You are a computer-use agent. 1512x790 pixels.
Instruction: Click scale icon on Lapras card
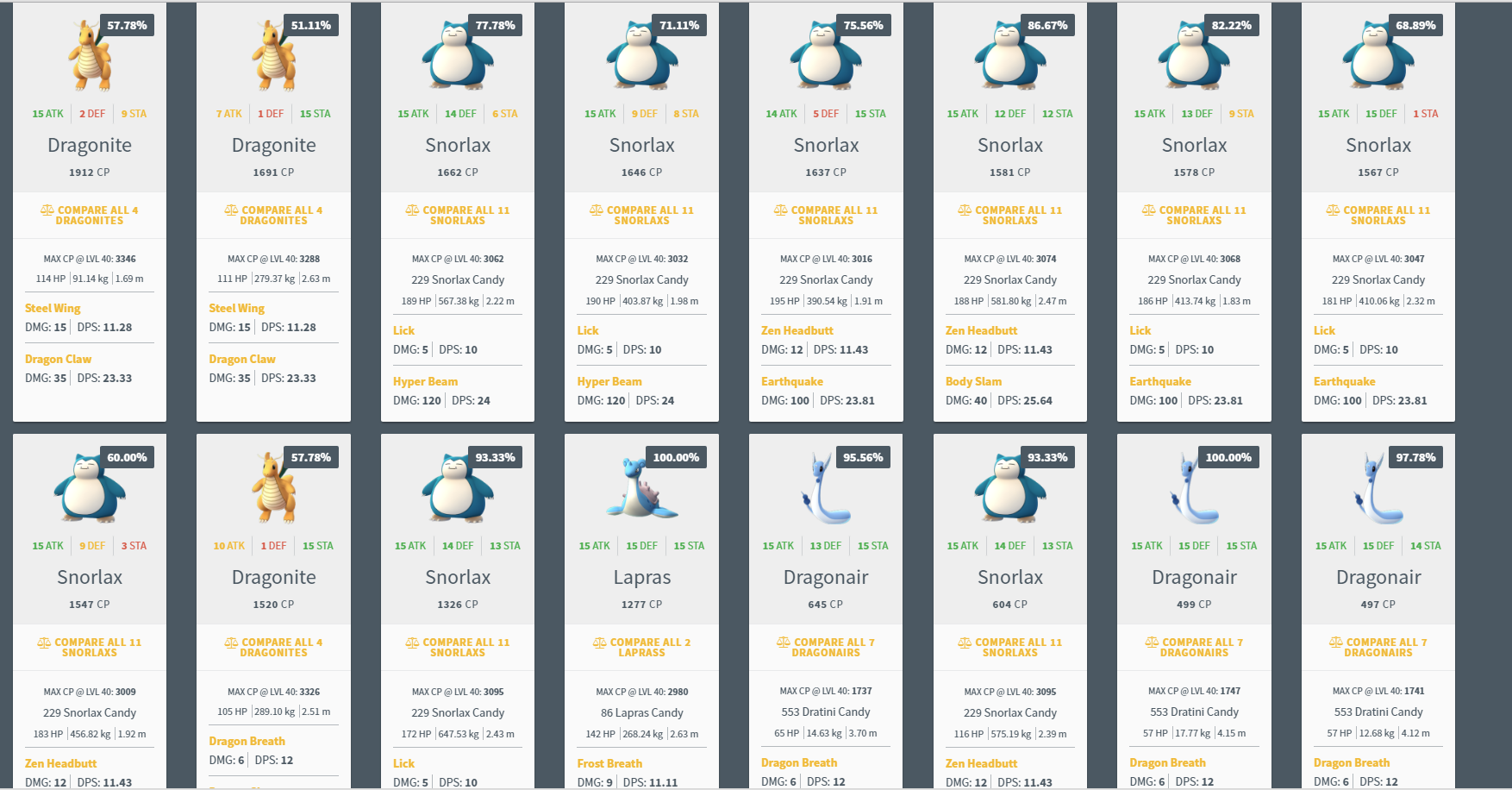599,643
